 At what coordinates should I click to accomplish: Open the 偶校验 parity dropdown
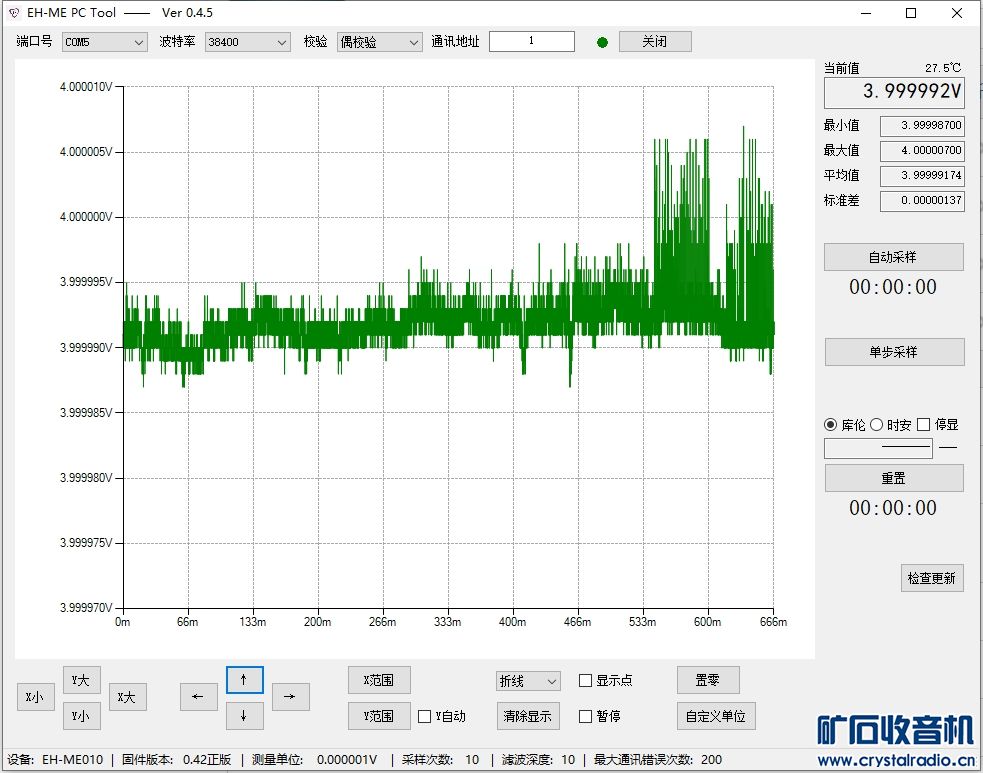tap(379, 42)
